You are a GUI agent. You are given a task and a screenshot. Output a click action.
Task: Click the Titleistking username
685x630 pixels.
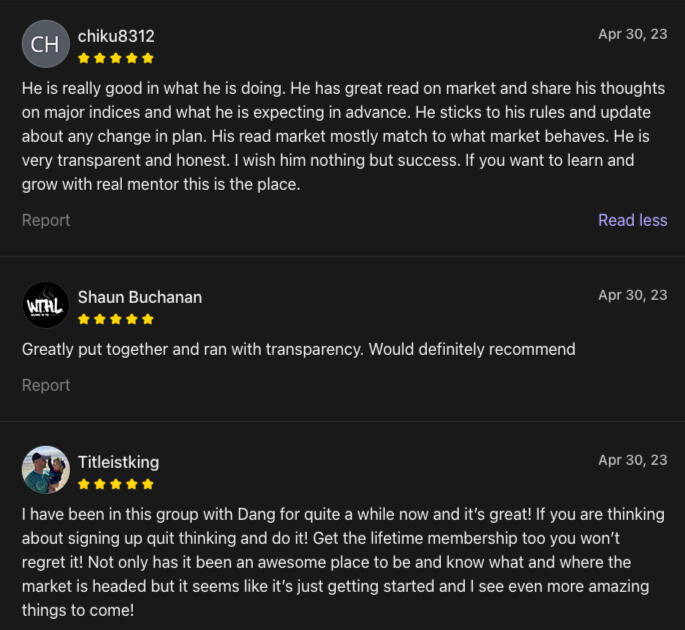(x=118, y=462)
